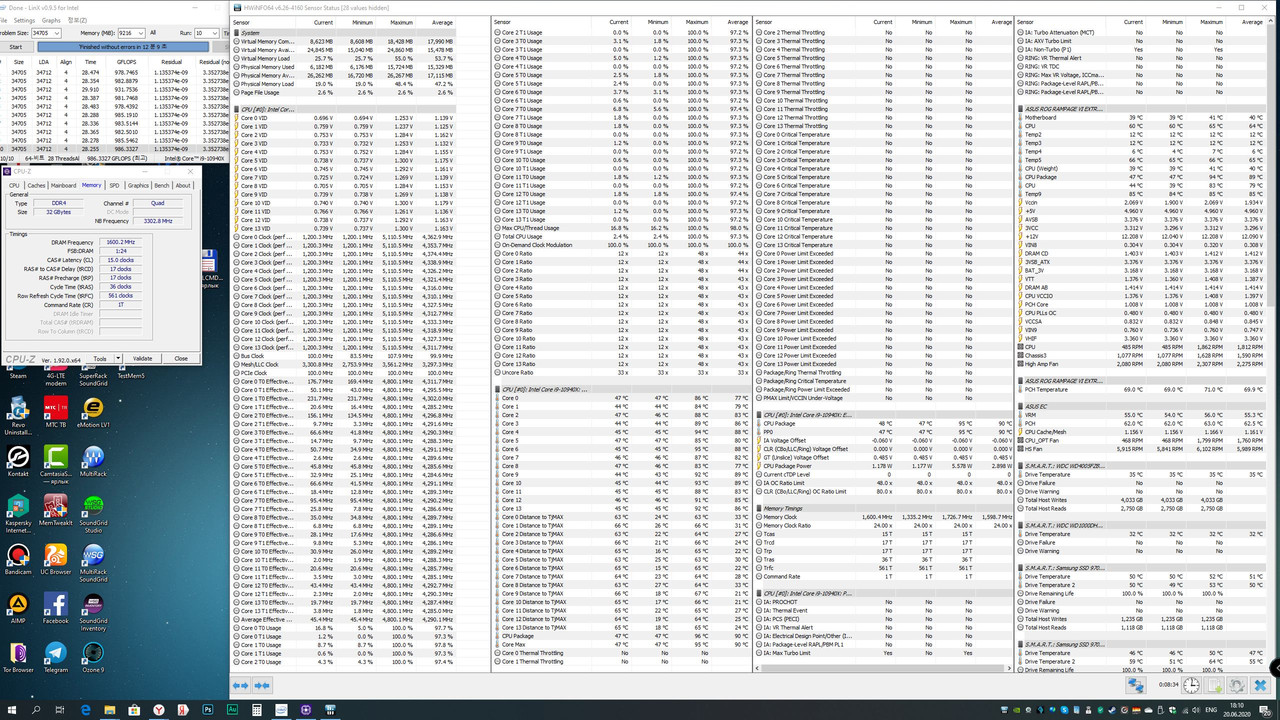
Task: Open HWiNFO sensor settings gear icon
Action: tap(1237, 685)
